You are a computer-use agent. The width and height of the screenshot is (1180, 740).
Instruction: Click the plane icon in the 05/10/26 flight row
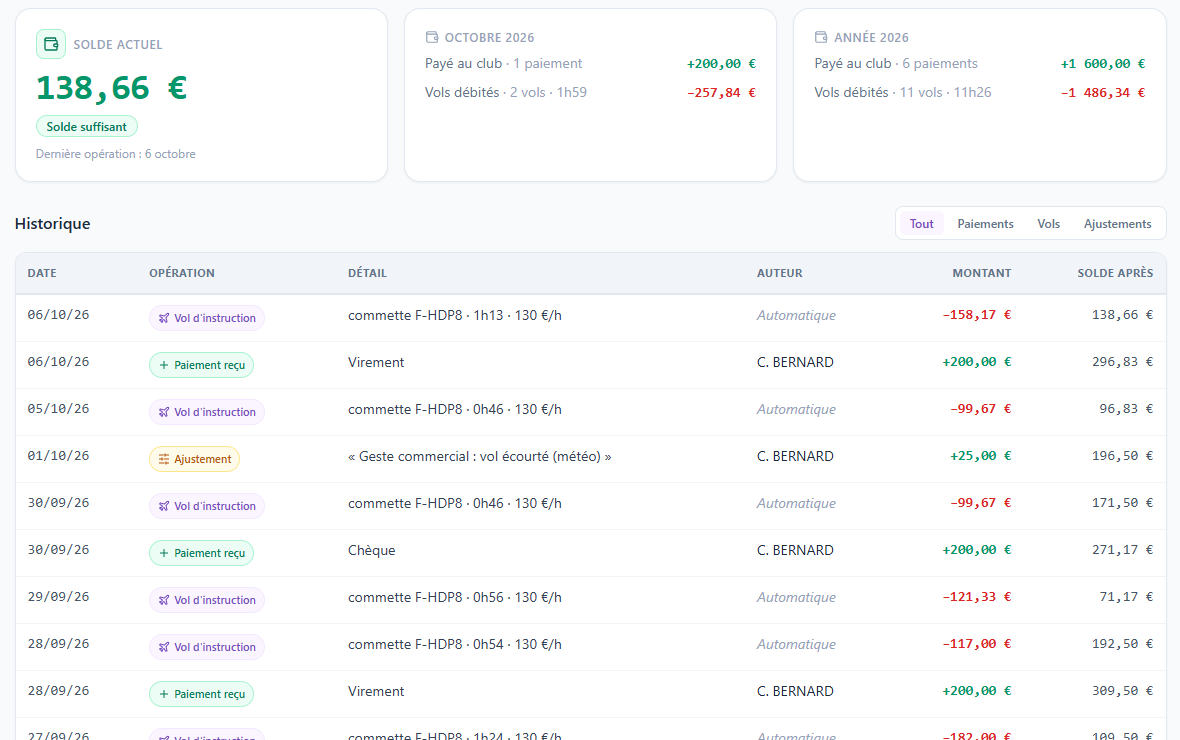click(x=164, y=413)
